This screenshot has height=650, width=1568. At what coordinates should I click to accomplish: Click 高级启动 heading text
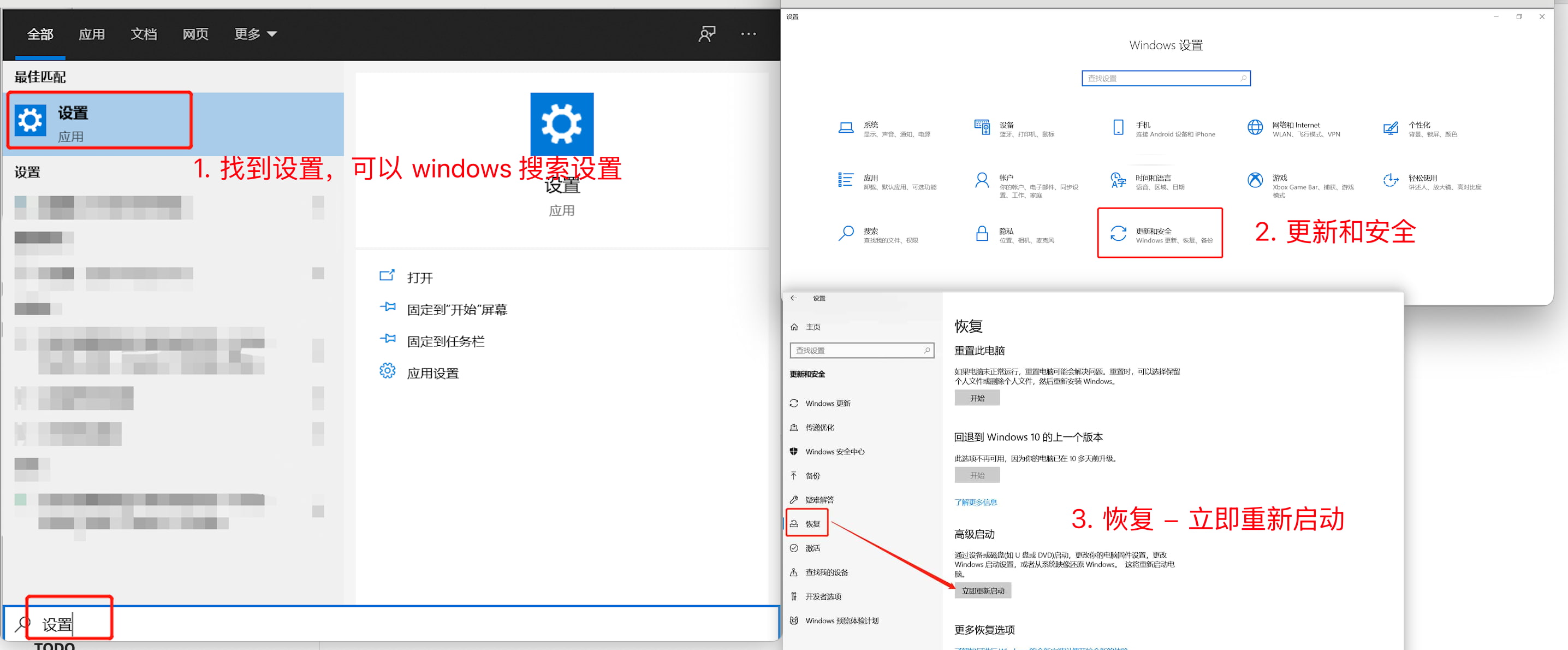click(975, 534)
